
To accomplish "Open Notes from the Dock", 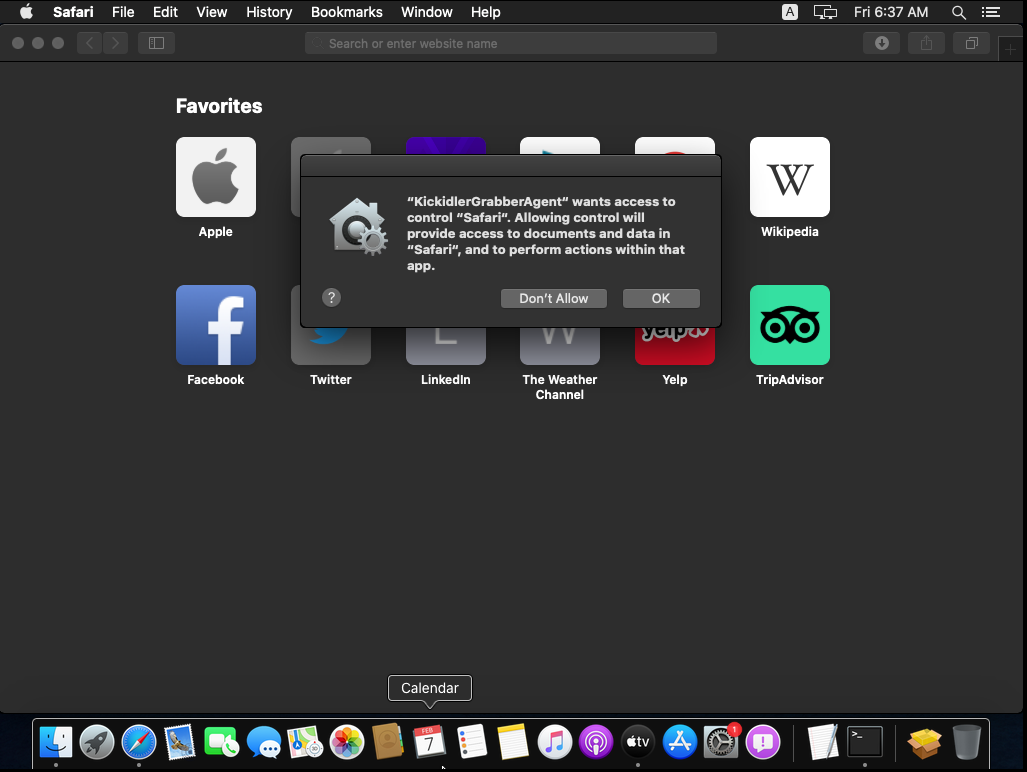I will coord(513,743).
